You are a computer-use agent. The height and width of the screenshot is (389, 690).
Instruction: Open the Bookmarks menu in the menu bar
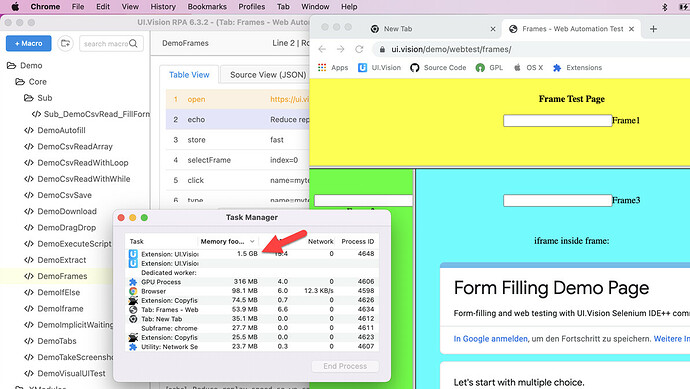[x=207, y=7]
